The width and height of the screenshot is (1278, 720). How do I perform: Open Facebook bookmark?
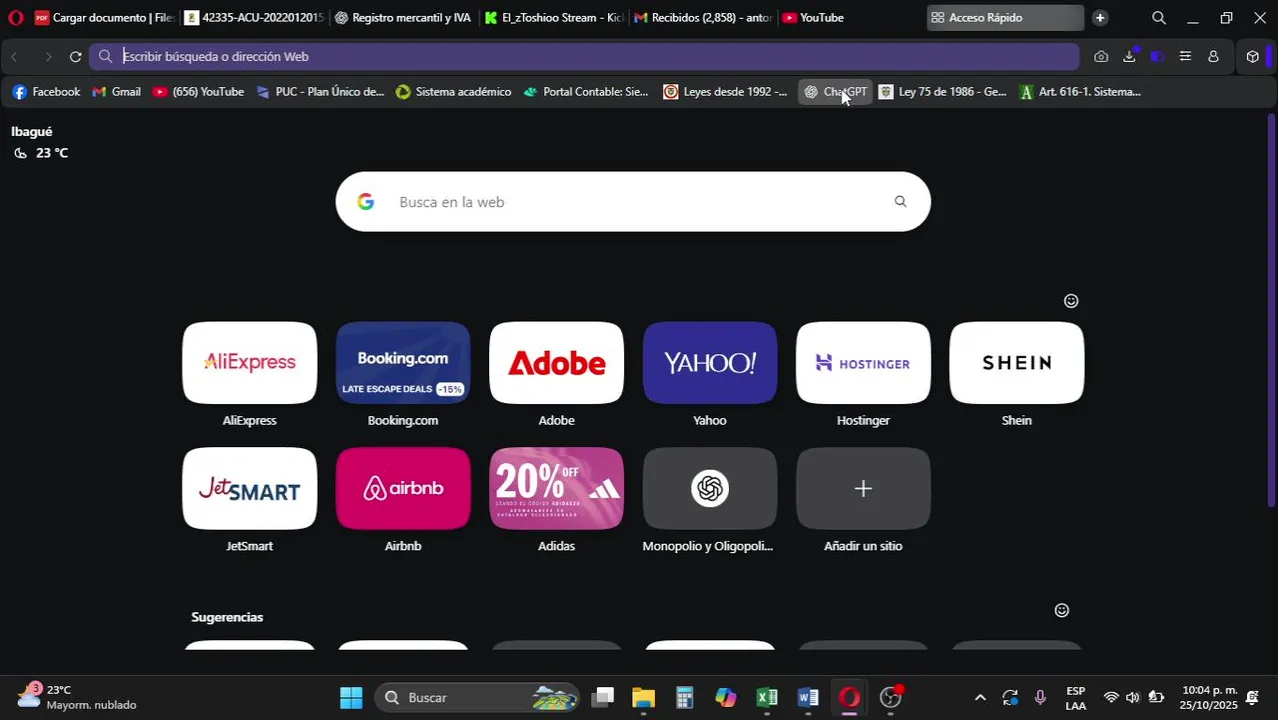[46, 92]
